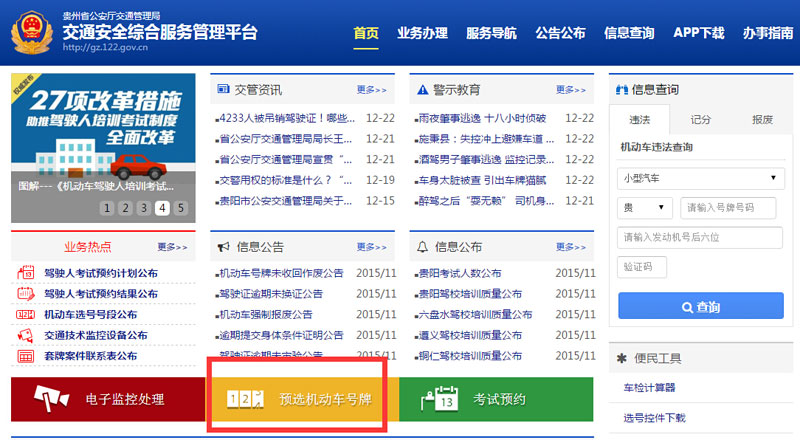Image resolution: width=800 pixels, height=440 pixels.
Task: Click the table icon beside 套牌案件联系表公布
Action: pos(26,356)
